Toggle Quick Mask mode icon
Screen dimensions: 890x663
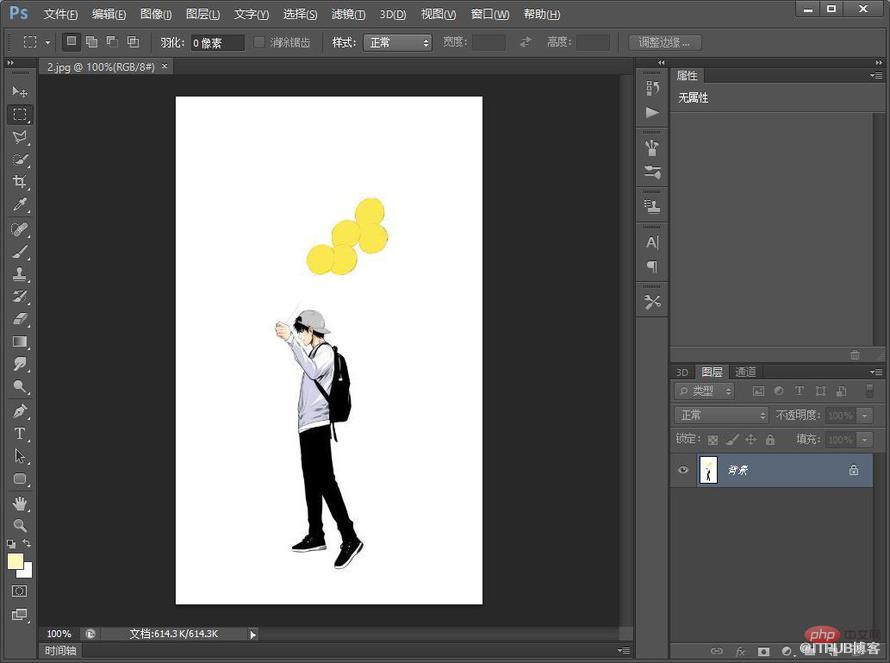click(19, 591)
